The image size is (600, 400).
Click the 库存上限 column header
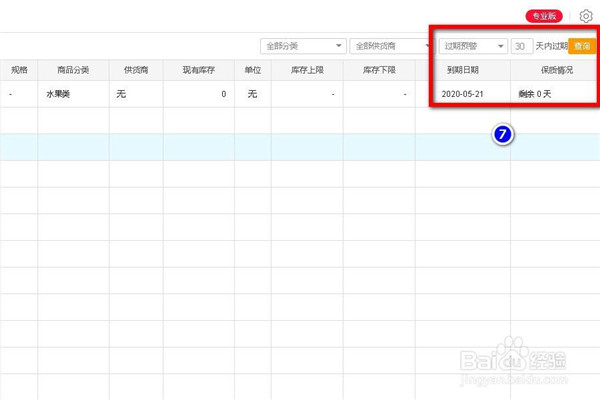click(x=306, y=70)
